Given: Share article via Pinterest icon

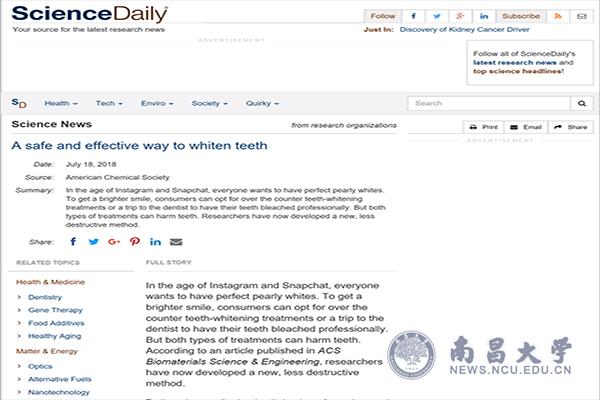Looking at the screenshot, I should 135,242.
